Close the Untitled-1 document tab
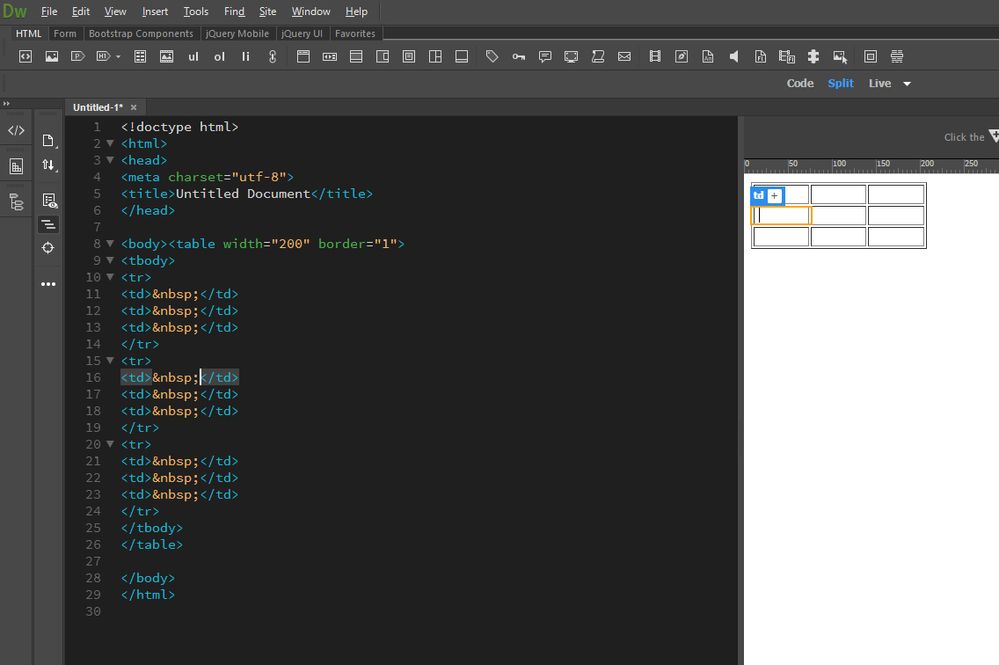The height and width of the screenshot is (665, 999). (x=134, y=107)
